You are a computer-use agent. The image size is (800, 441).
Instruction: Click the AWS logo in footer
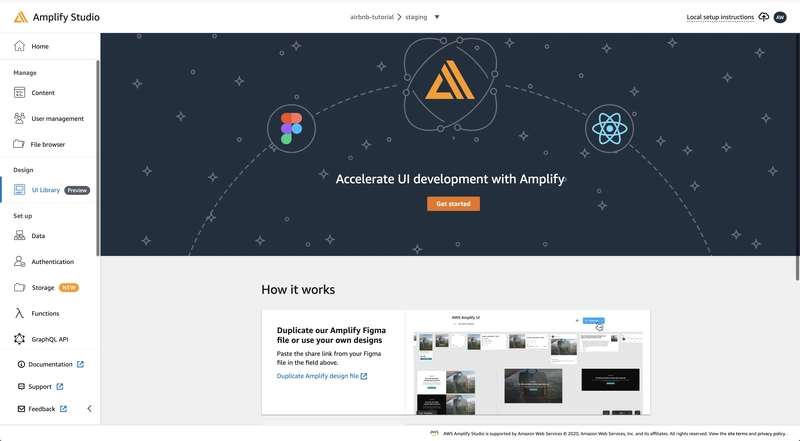tap(434, 433)
